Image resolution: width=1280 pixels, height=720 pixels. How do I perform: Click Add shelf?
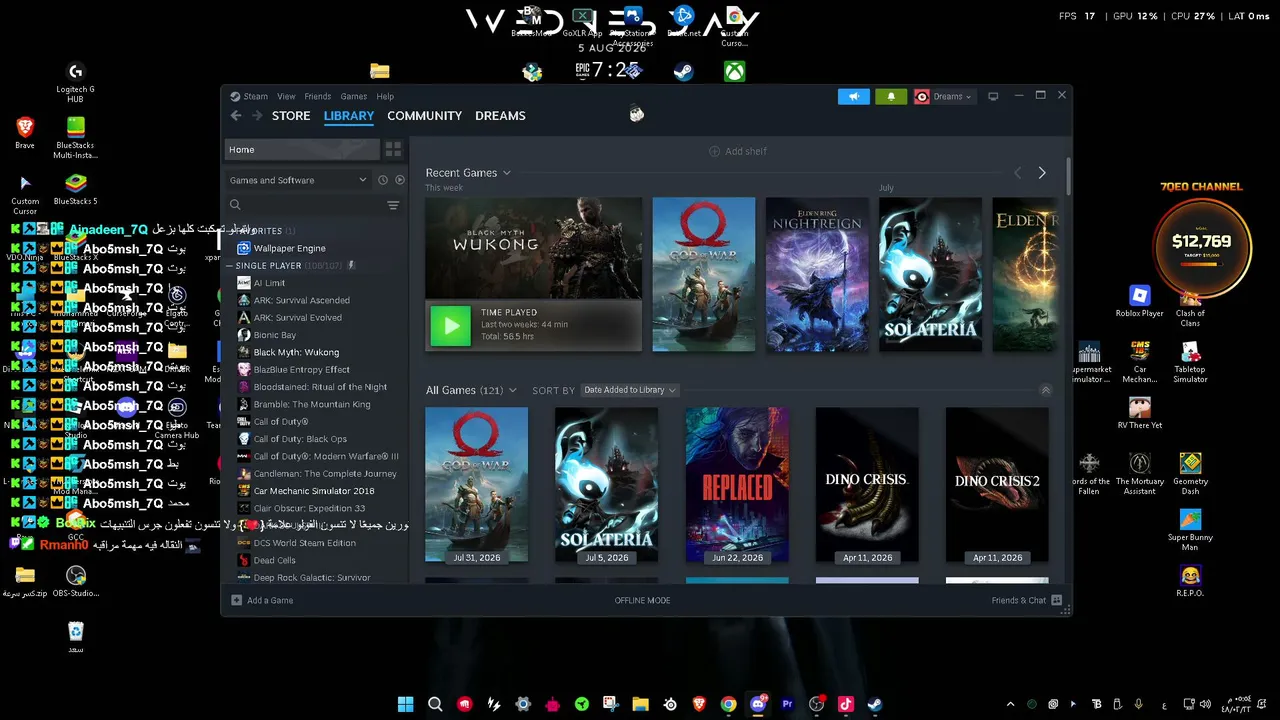[x=738, y=151]
